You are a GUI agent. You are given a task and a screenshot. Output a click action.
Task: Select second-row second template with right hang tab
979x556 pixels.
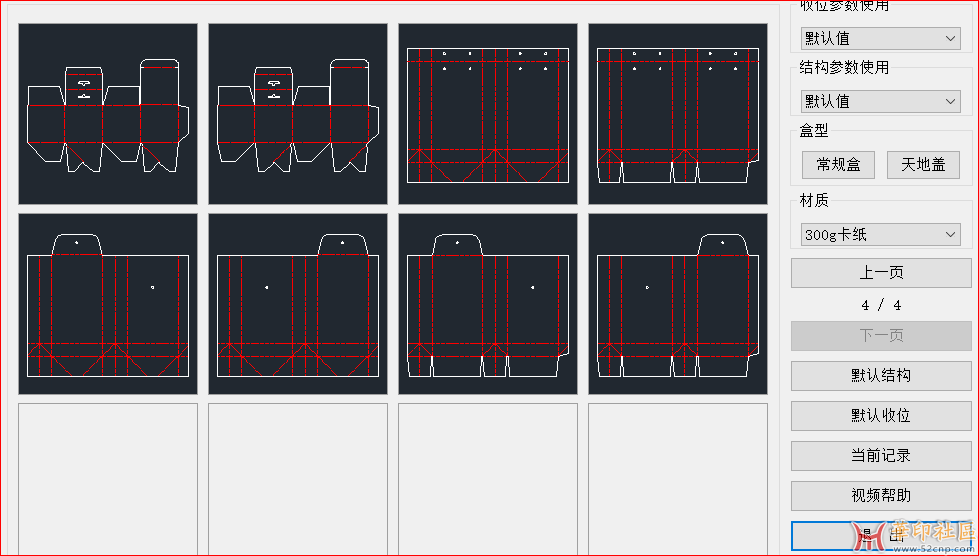[x=298, y=304]
